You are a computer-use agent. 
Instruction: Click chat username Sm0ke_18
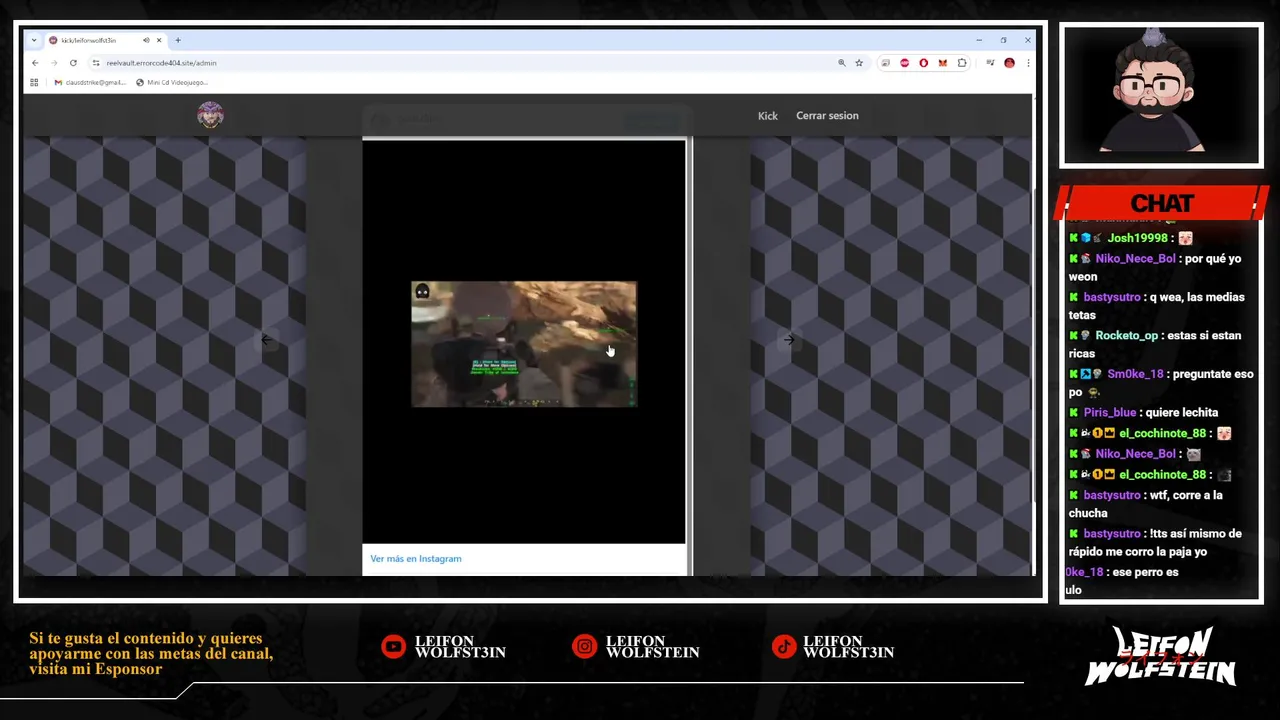[1135, 374]
